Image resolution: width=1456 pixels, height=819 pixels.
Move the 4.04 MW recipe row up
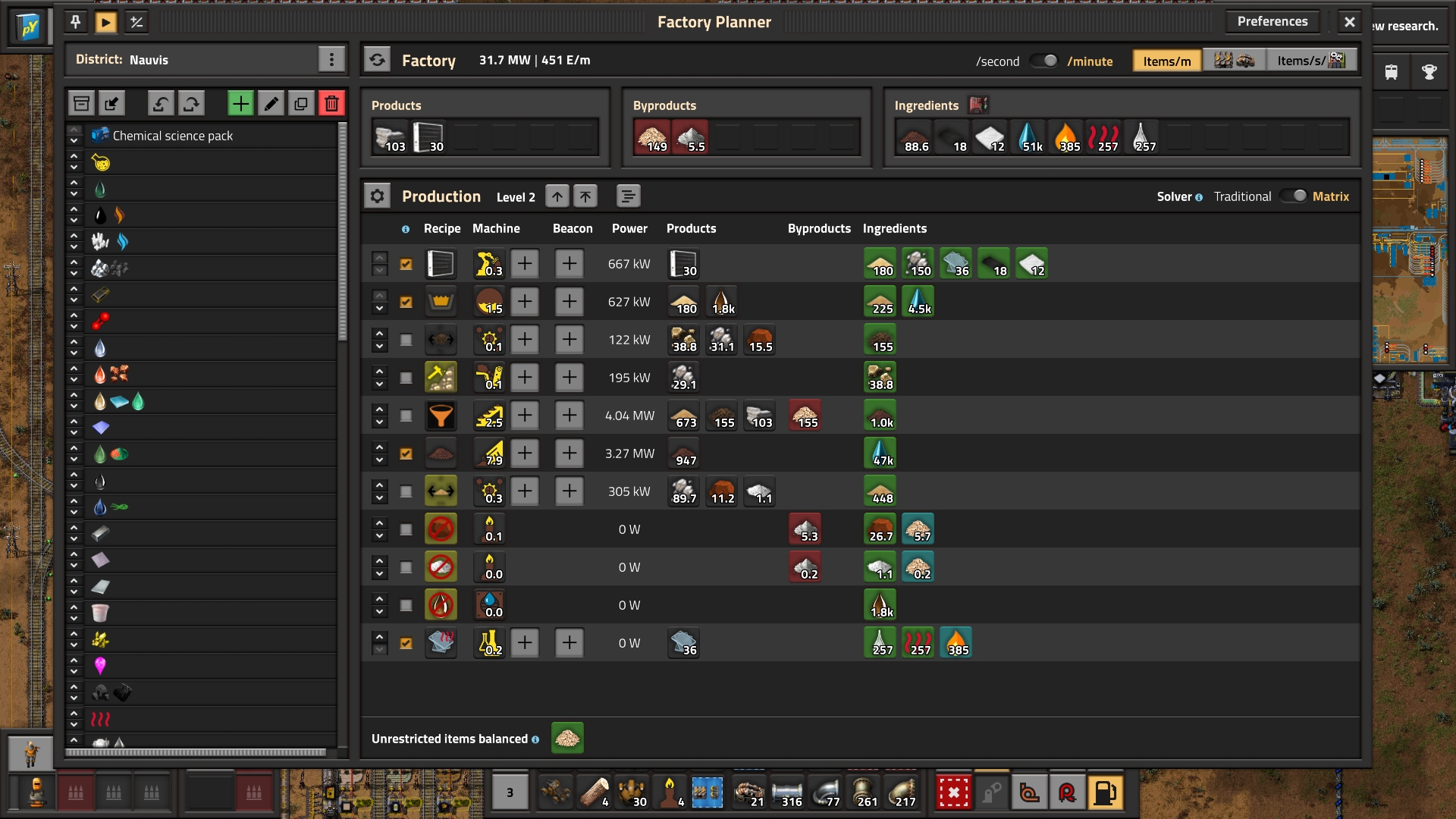coord(380,409)
